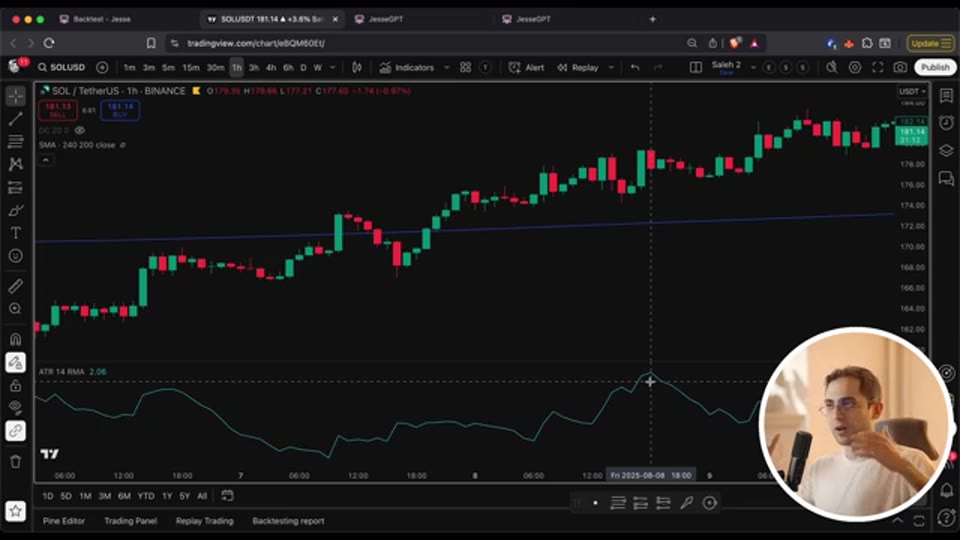960x540 pixels.
Task: Collapse the indicator legend chevron
Action: [x=46, y=160]
